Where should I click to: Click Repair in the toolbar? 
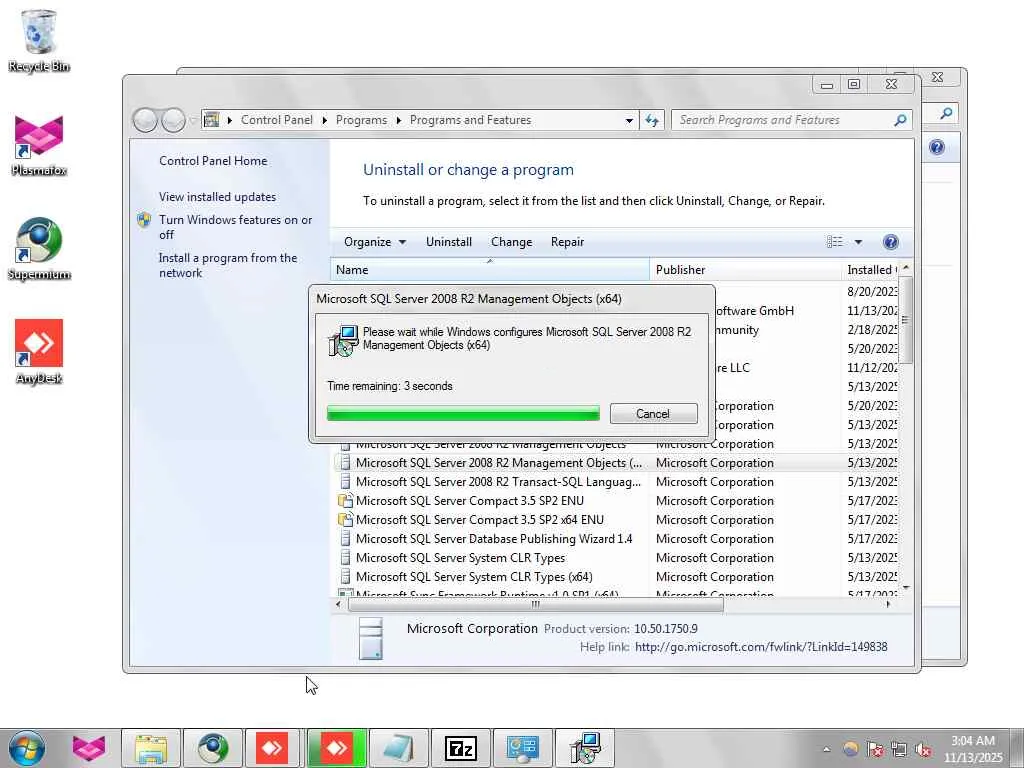pyautogui.click(x=567, y=242)
